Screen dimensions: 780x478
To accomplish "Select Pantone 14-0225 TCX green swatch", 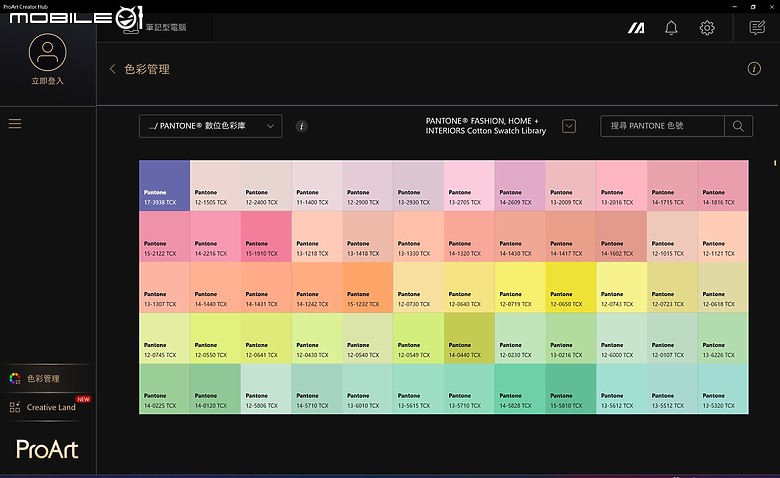I will (165, 388).
